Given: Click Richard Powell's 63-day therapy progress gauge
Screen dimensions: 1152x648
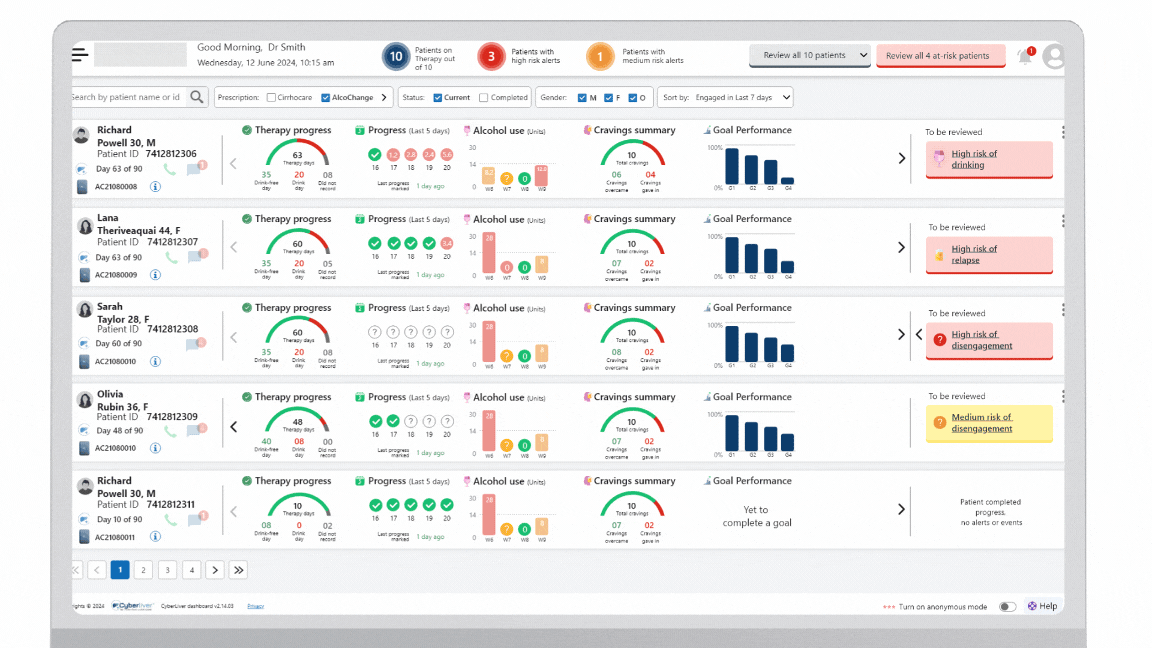Looking at the screenshot, I should (x=297, y=154).
